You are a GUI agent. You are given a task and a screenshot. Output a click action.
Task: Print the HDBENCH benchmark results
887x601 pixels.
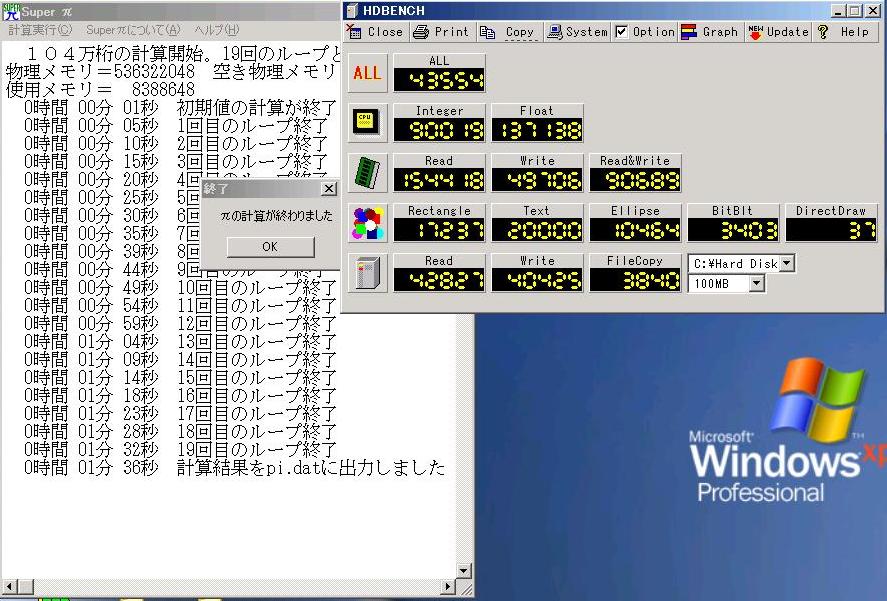pyautogui.click(x=441, y=32)
